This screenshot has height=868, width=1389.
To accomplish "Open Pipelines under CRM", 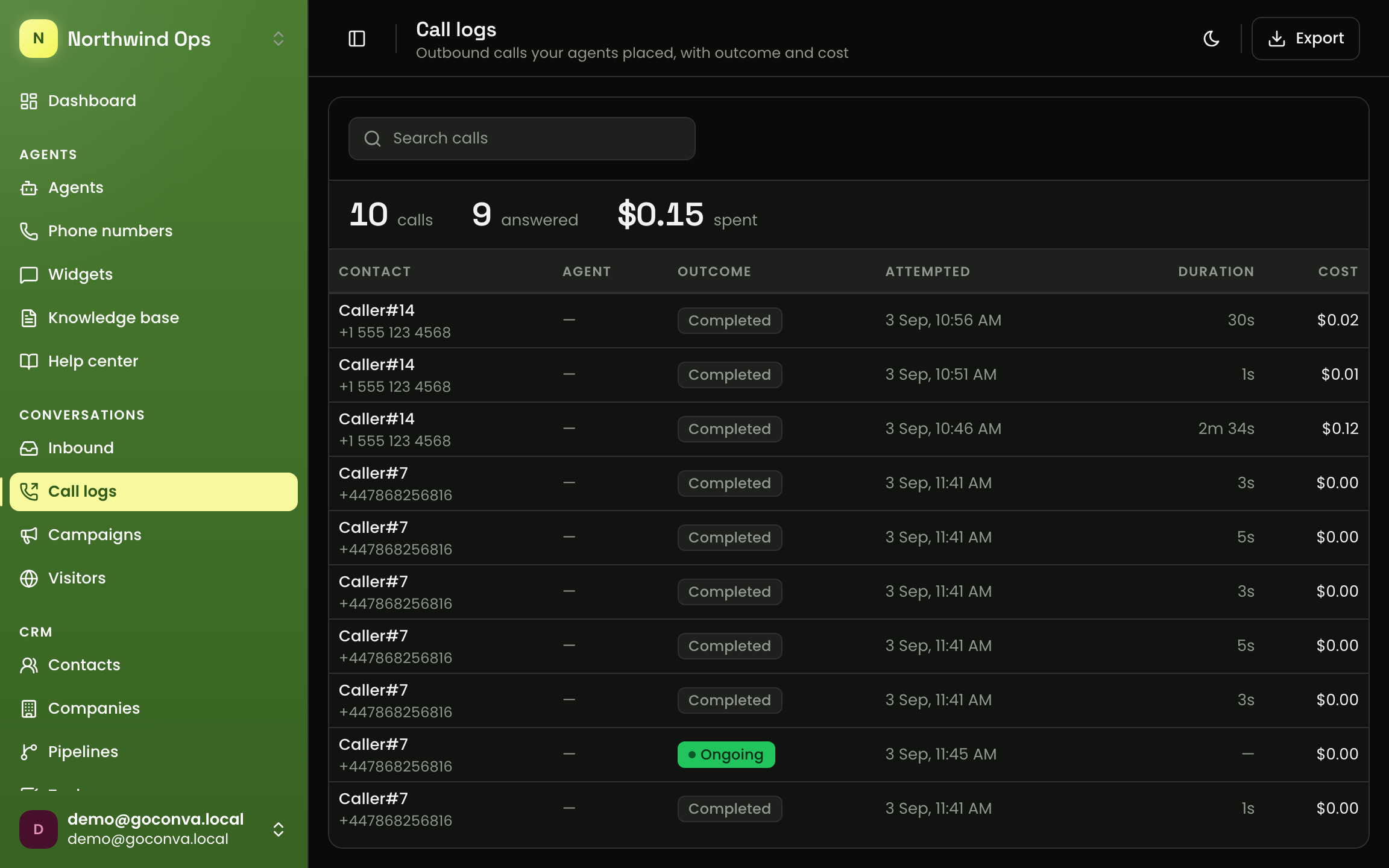I will (154, 752).
